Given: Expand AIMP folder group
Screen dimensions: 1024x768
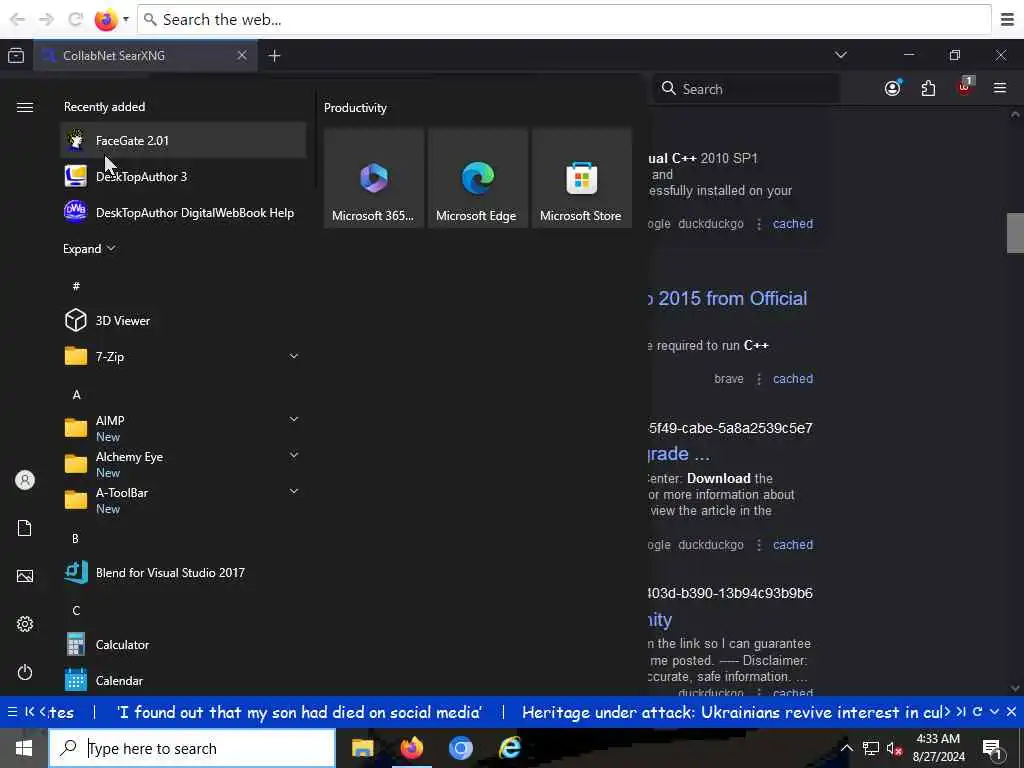Looking at the screenshot, I should (294, 419).
